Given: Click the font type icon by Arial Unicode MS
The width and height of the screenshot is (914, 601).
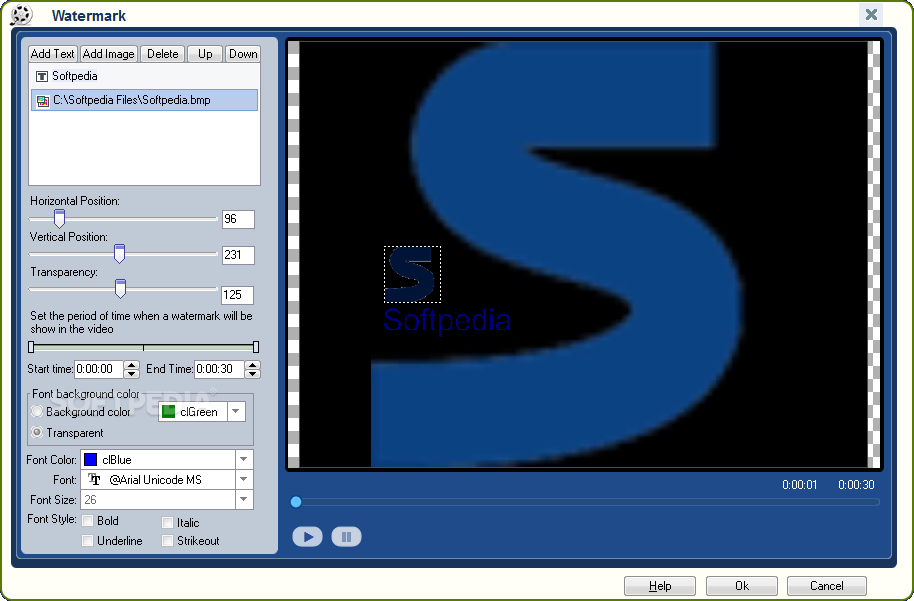Looking at the screenshot, I should click(94, 480).
